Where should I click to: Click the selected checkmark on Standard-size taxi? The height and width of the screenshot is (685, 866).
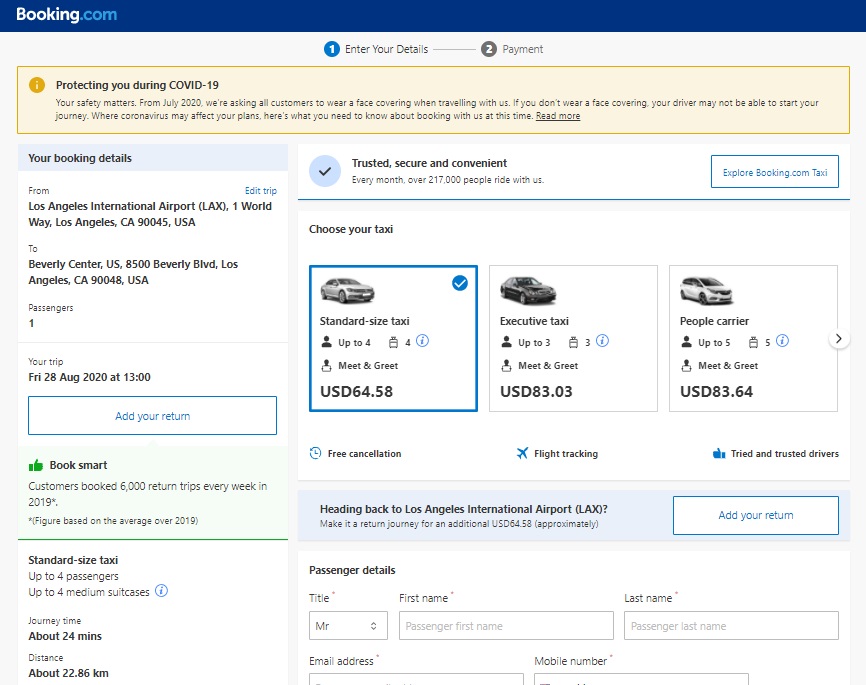(460, 283)
